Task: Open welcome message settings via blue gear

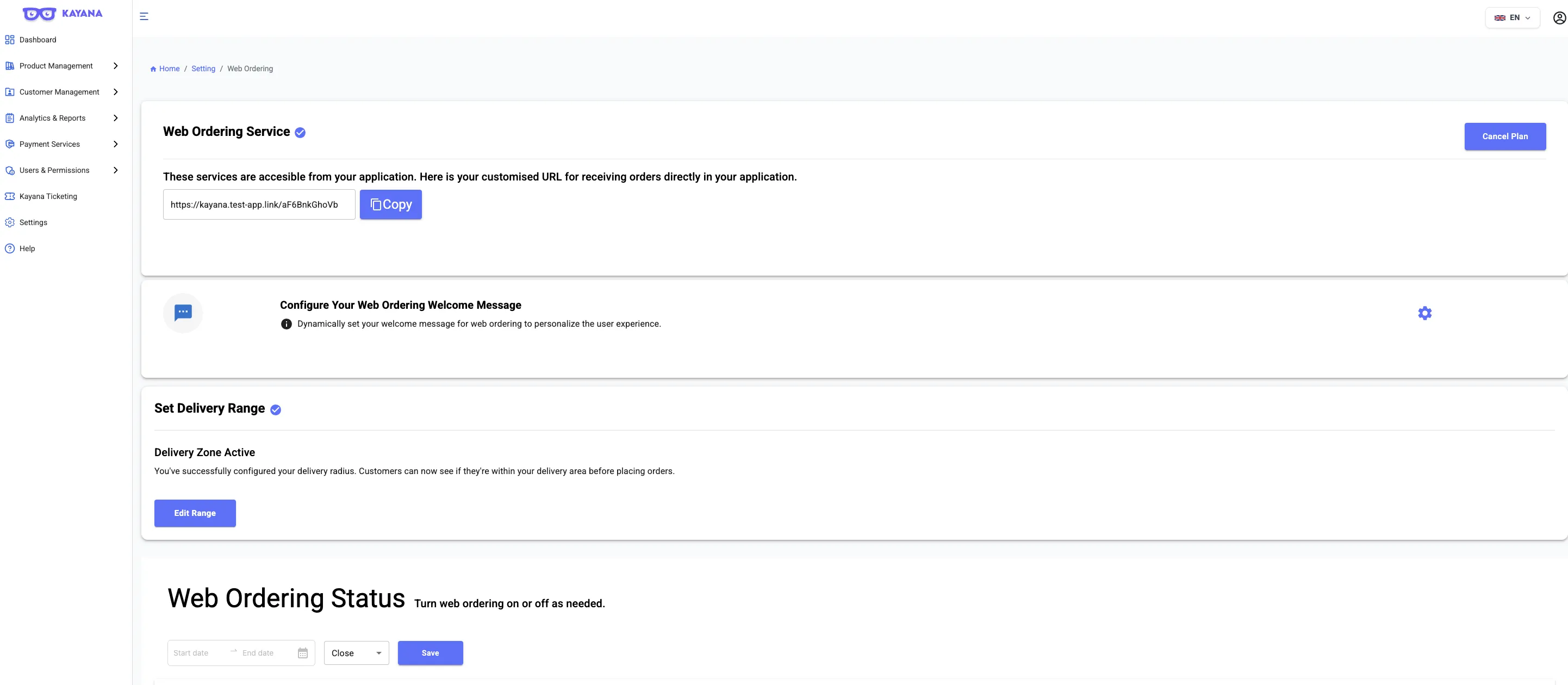Action: tap(1424, 313)
